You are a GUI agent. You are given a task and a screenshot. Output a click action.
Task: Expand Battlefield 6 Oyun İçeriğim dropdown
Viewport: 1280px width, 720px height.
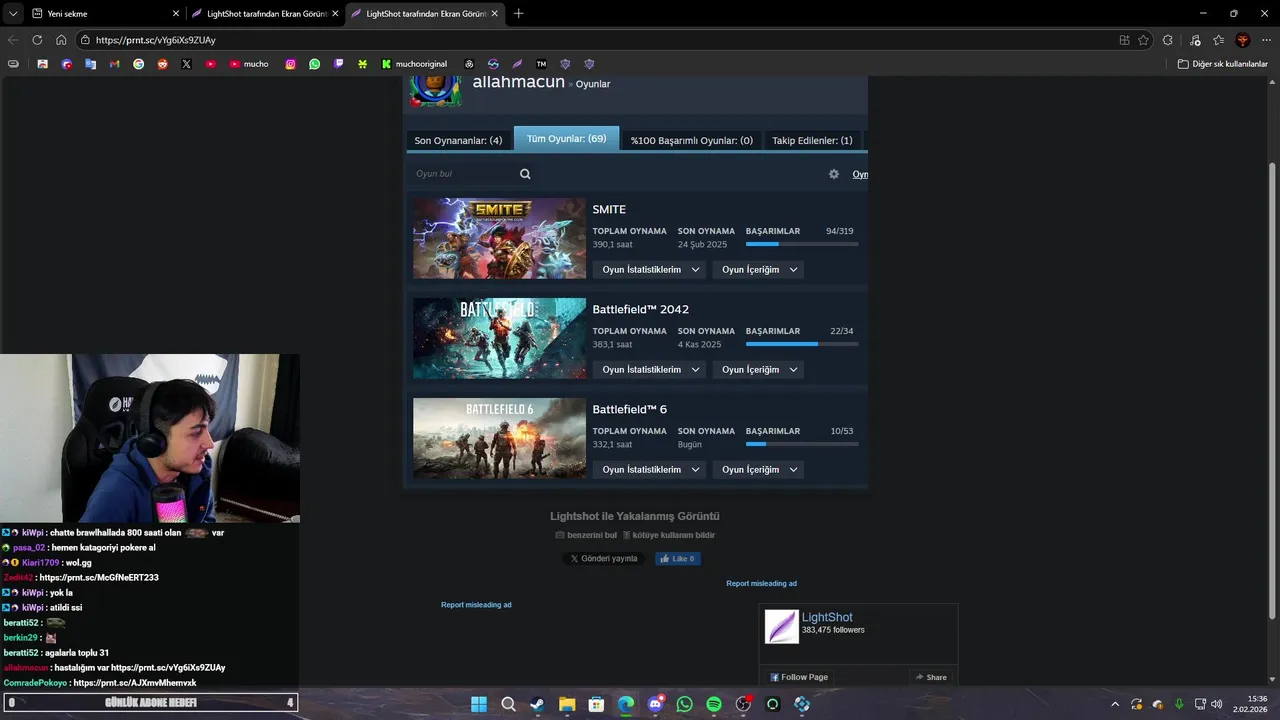click(758, 470)
